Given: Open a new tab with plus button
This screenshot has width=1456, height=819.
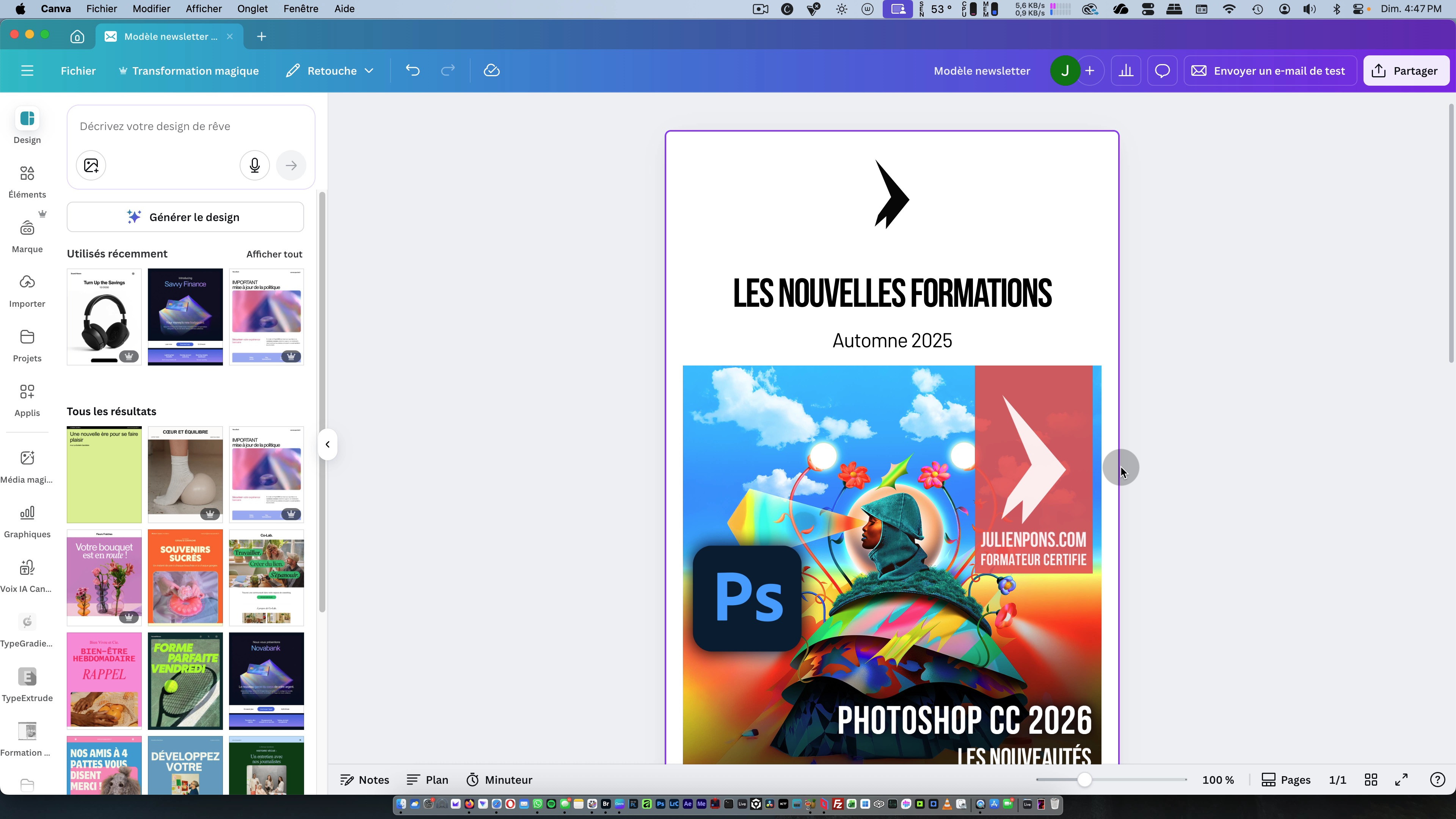Looking at the screenshot, I should click(x=261, y=37).
